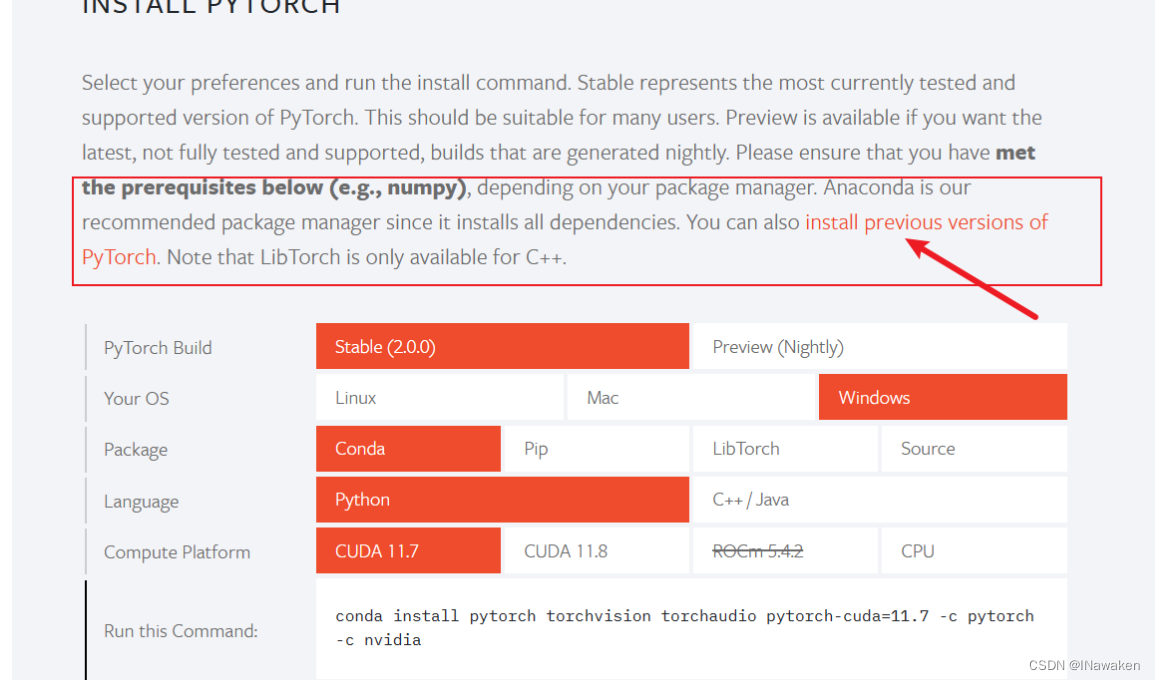Click the CSDN @INawaken watermark text
1155x680 pixels.
coord(1084,664)
